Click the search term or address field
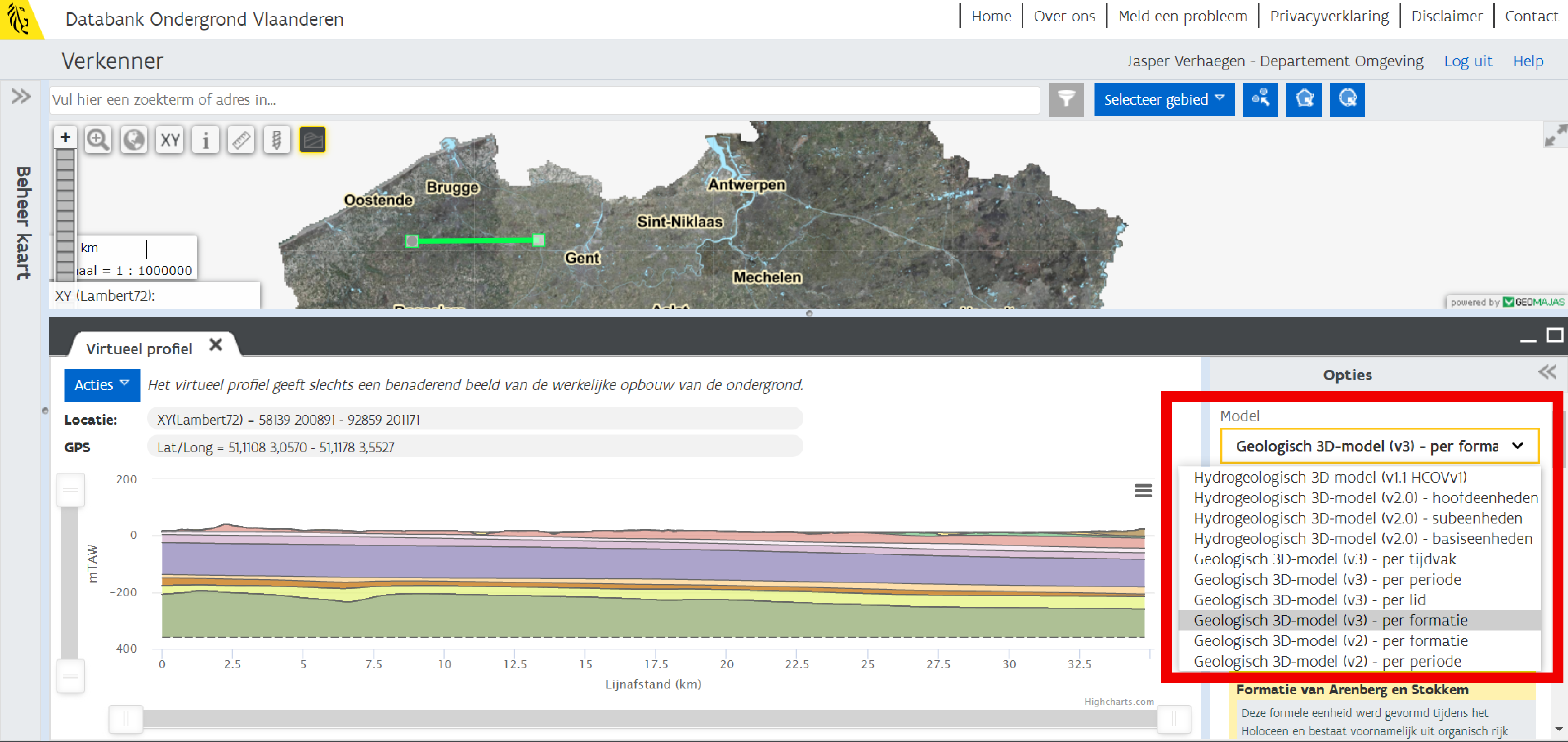This screenshot has height=742, width=1568. click(x=544, y=99)
